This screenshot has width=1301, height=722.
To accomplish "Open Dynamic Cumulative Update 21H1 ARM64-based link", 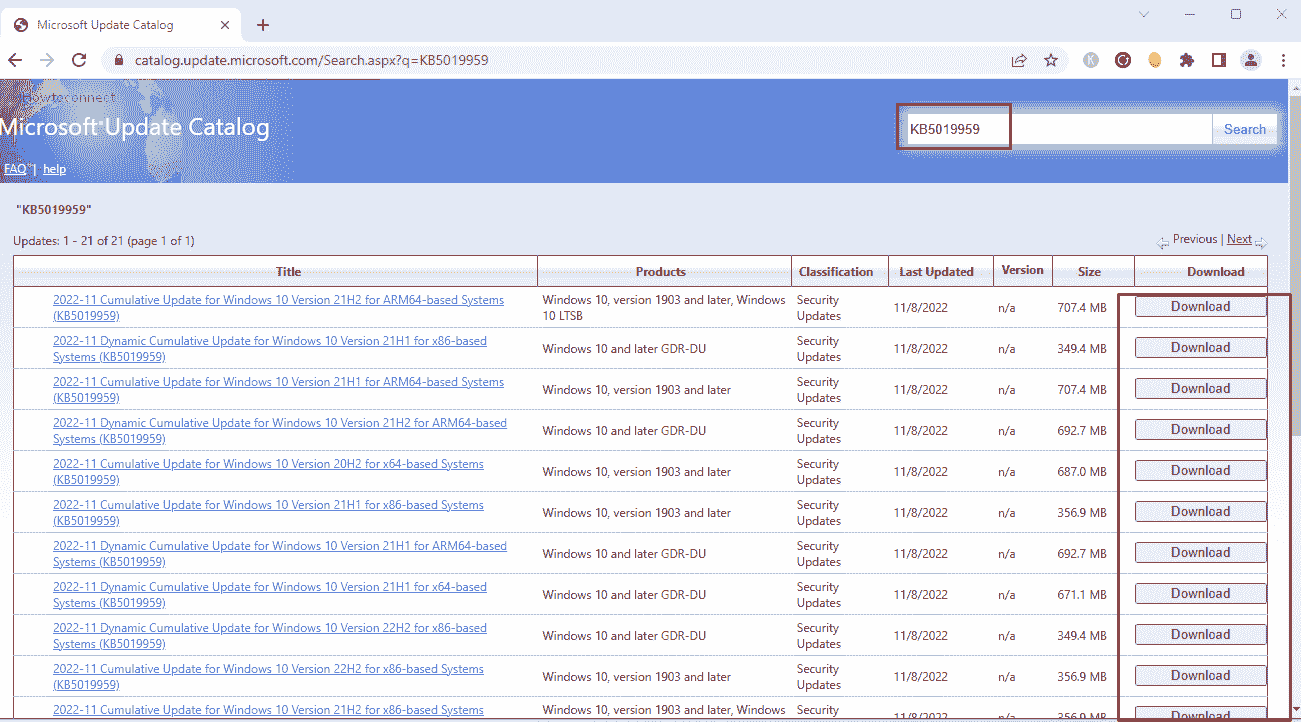I will 280,554.
